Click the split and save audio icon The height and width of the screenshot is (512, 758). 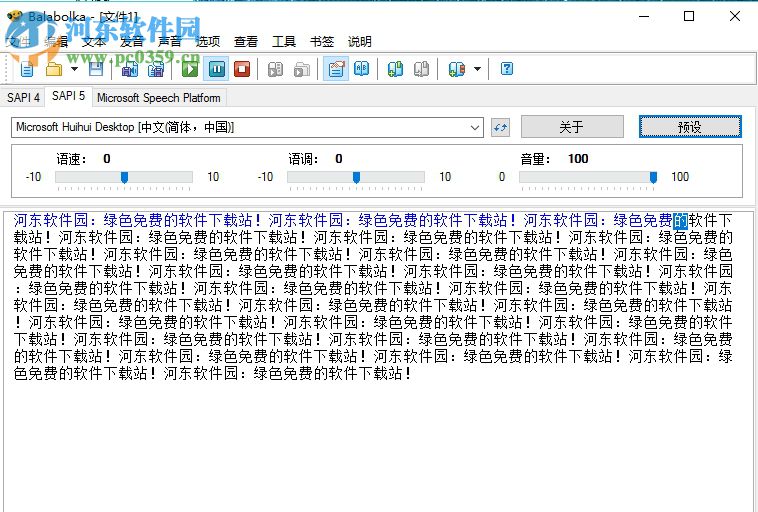coord(156,69)
